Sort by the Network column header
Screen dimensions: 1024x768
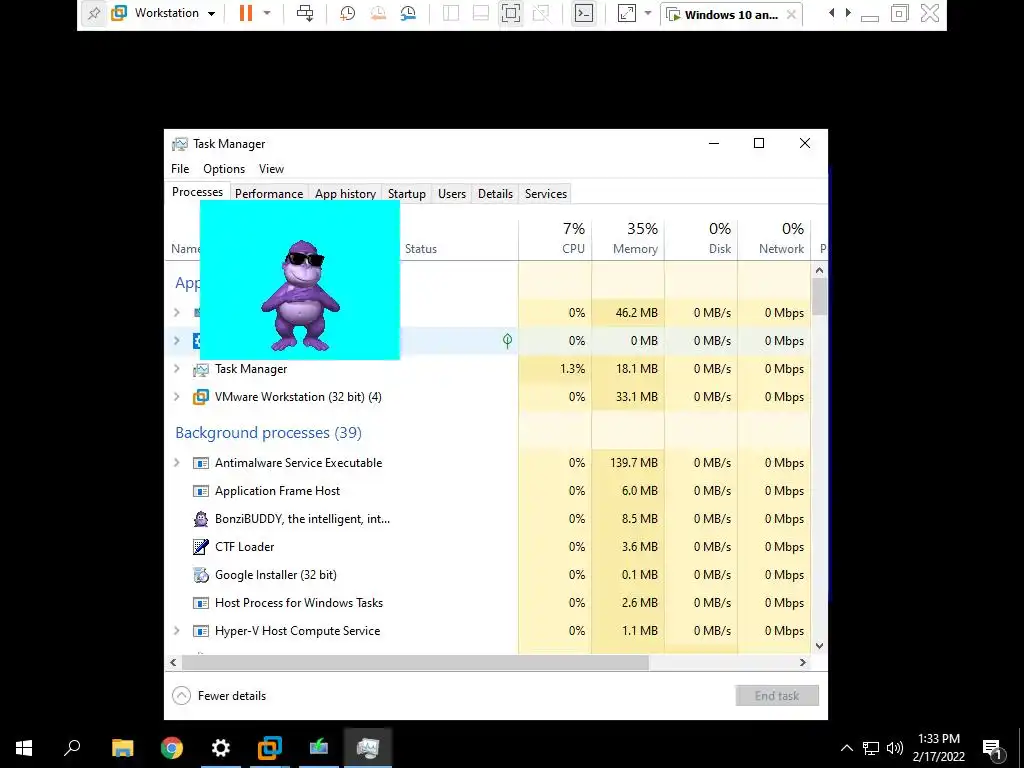pos(774,238)
